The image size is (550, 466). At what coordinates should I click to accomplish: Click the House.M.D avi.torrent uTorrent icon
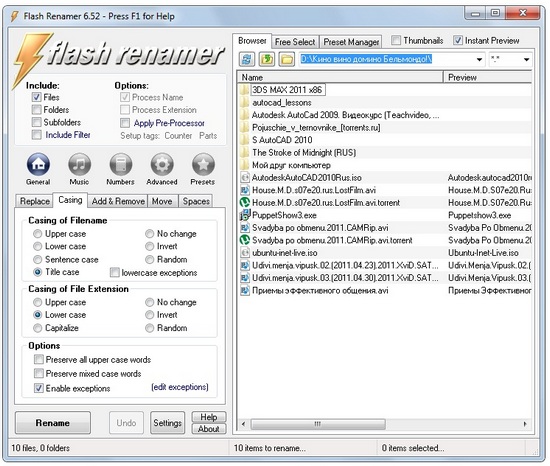[244, 202]
